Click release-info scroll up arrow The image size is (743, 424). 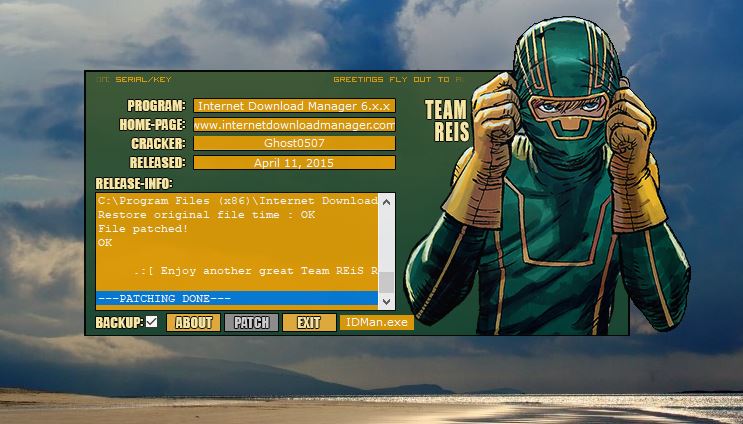(x=386, y=202)
